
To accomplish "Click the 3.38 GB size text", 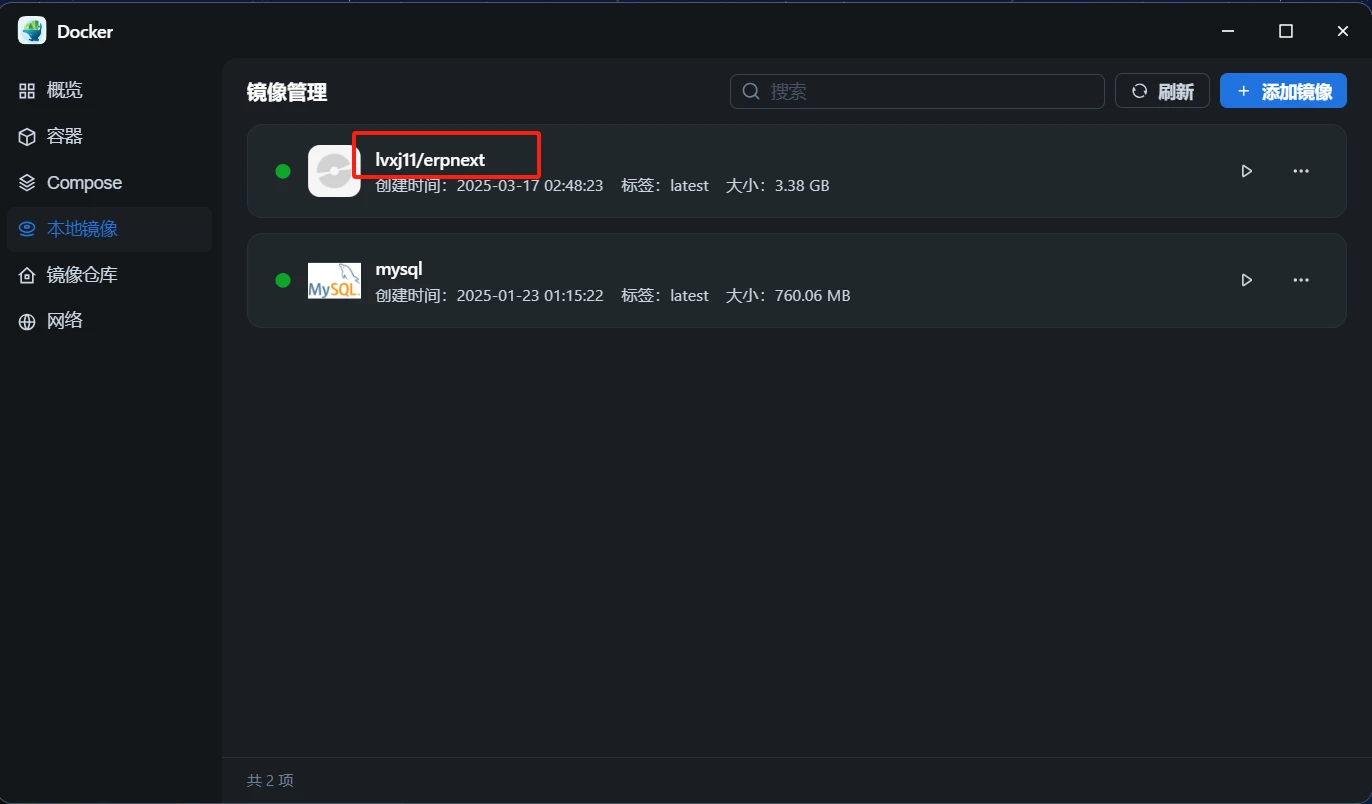I will click(x=802, y=186).
